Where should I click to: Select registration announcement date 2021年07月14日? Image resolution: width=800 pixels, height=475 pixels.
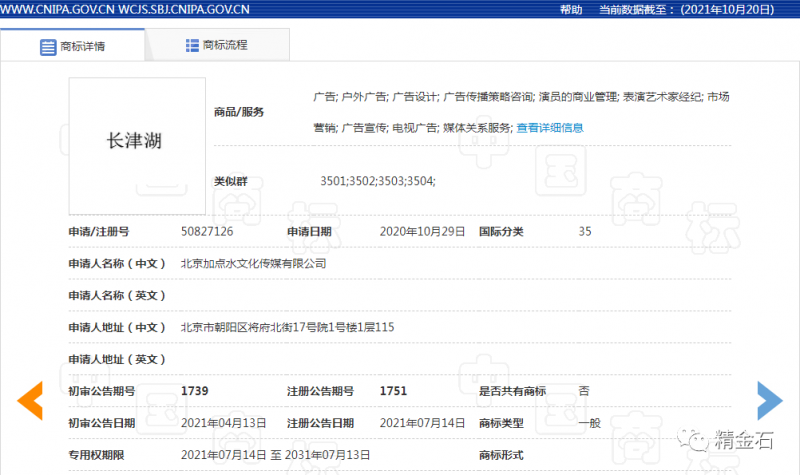click(422, 423)
